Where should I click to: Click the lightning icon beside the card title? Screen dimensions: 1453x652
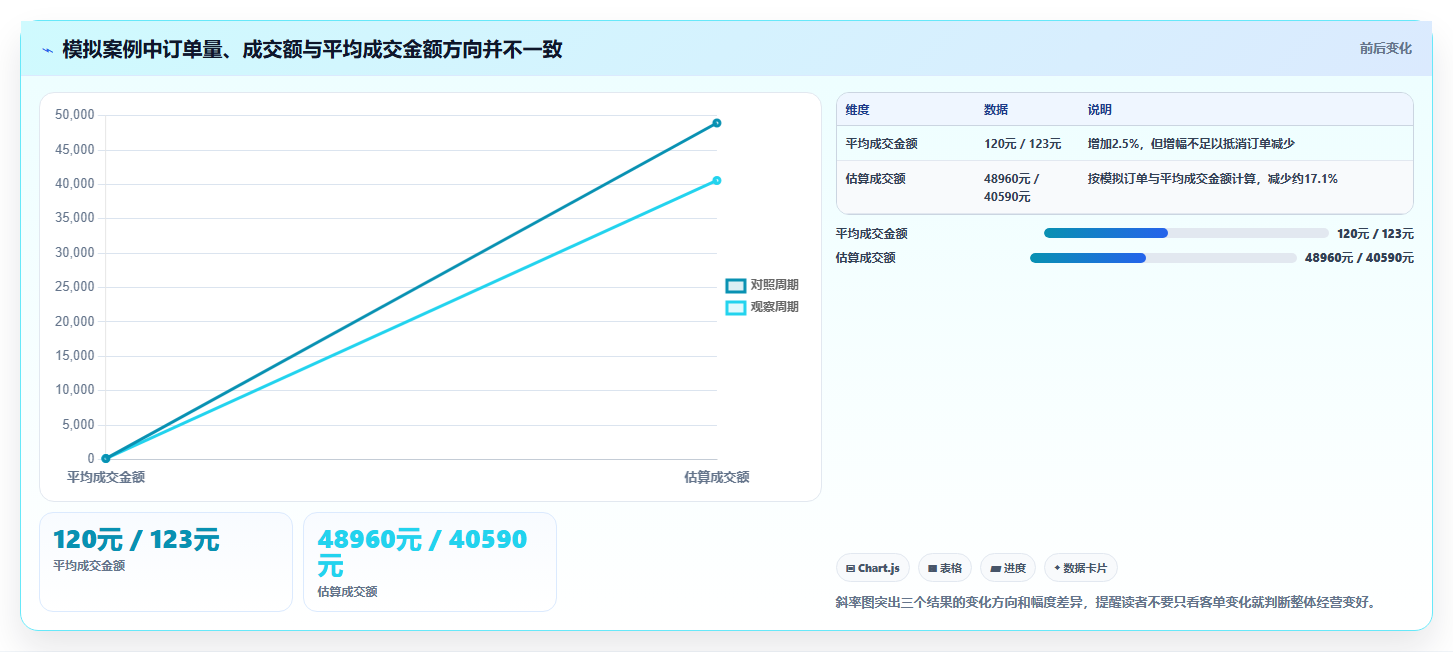(47, 50)
